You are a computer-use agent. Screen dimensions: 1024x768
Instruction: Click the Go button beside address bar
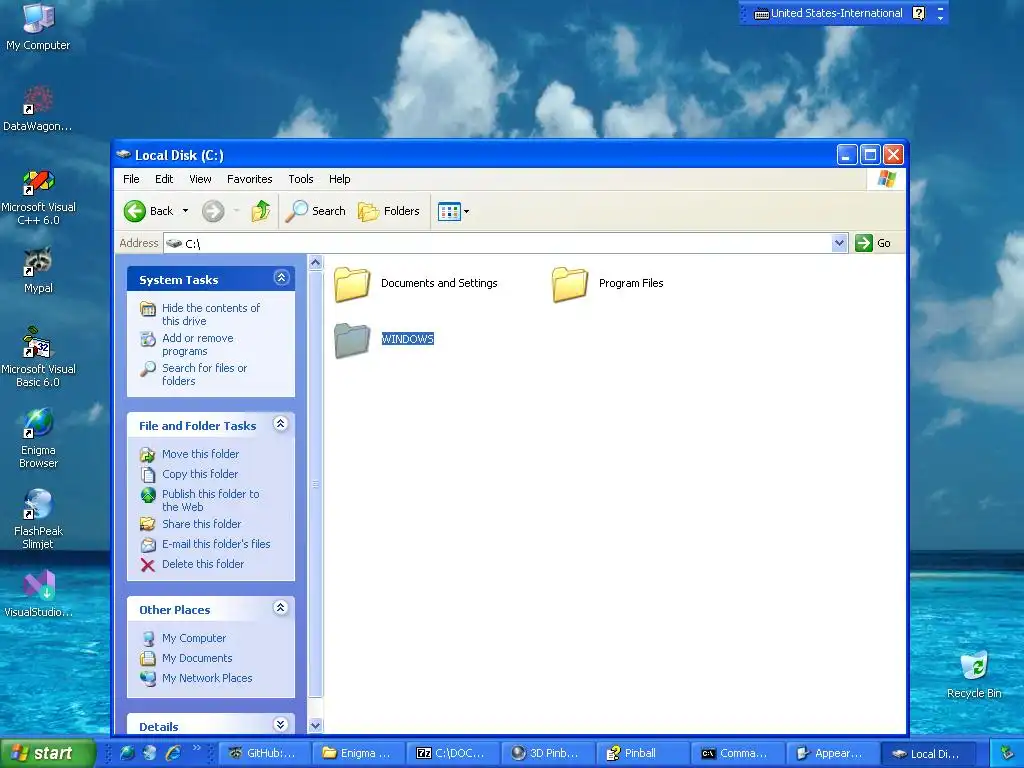tap(873, 243)
